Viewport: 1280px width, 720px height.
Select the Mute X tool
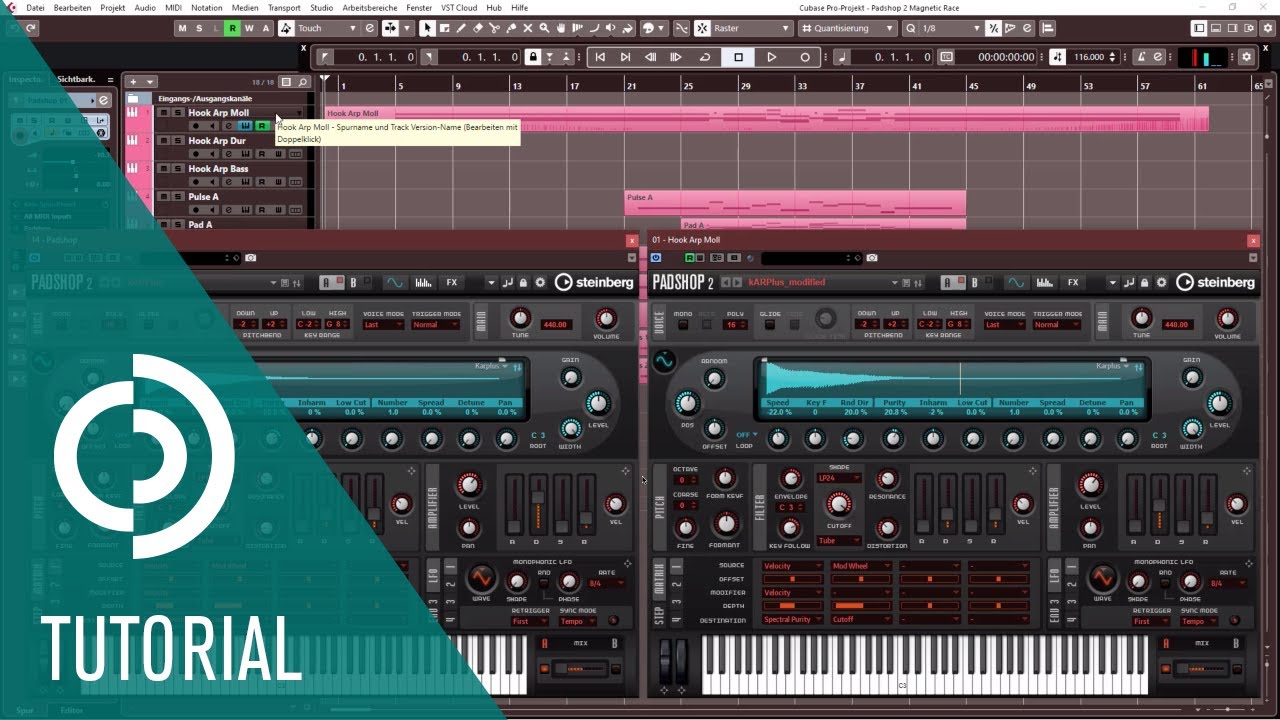coord(528,28)
